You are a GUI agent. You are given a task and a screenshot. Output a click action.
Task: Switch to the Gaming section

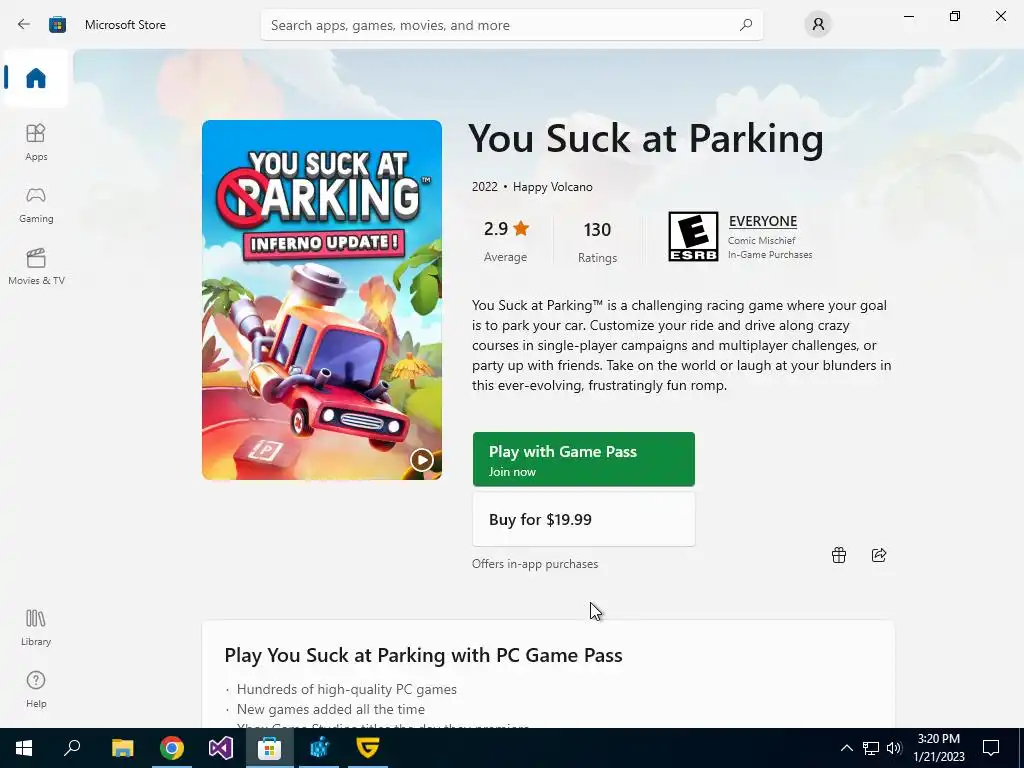click(36, 204)
